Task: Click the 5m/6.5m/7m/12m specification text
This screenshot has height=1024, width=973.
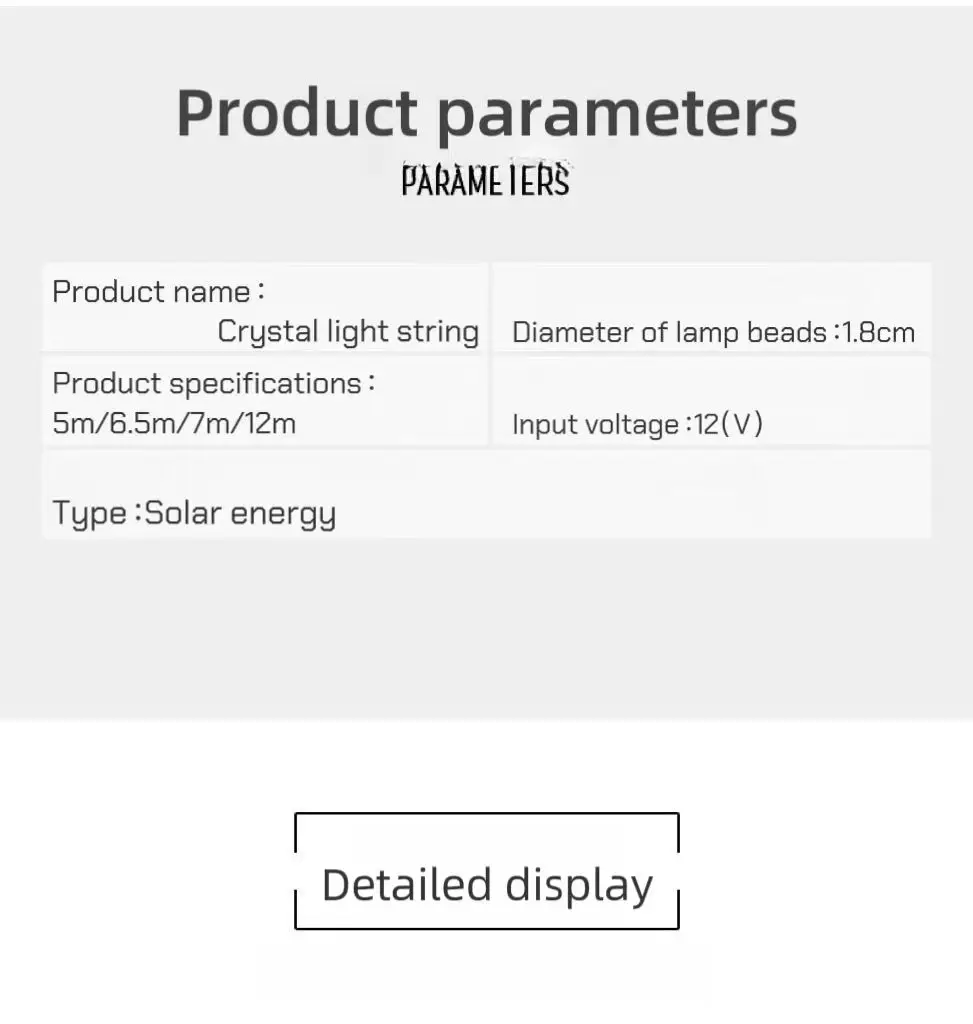Action: (x=174, y=423)
